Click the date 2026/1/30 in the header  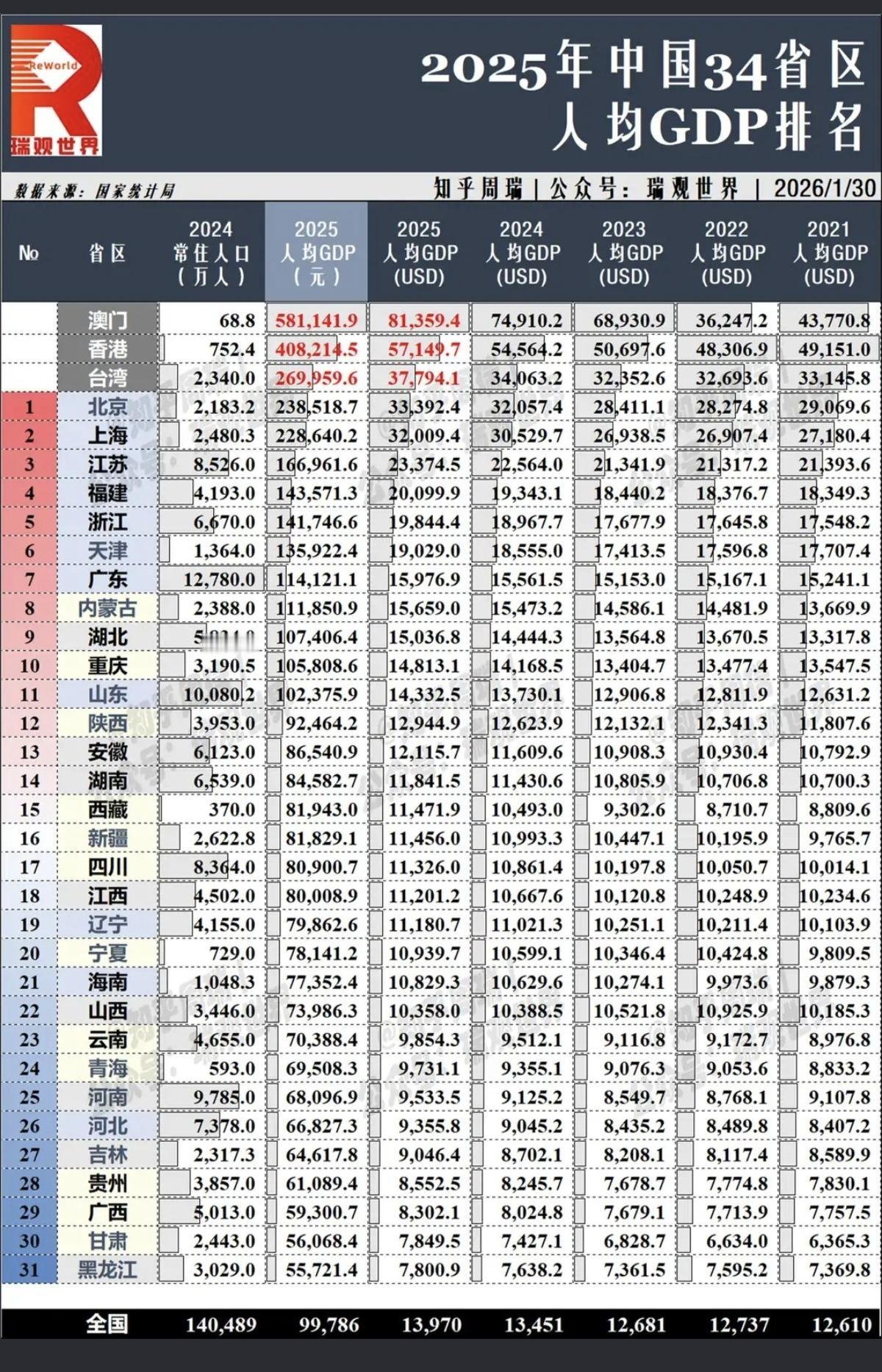click(x=825, y=188)
